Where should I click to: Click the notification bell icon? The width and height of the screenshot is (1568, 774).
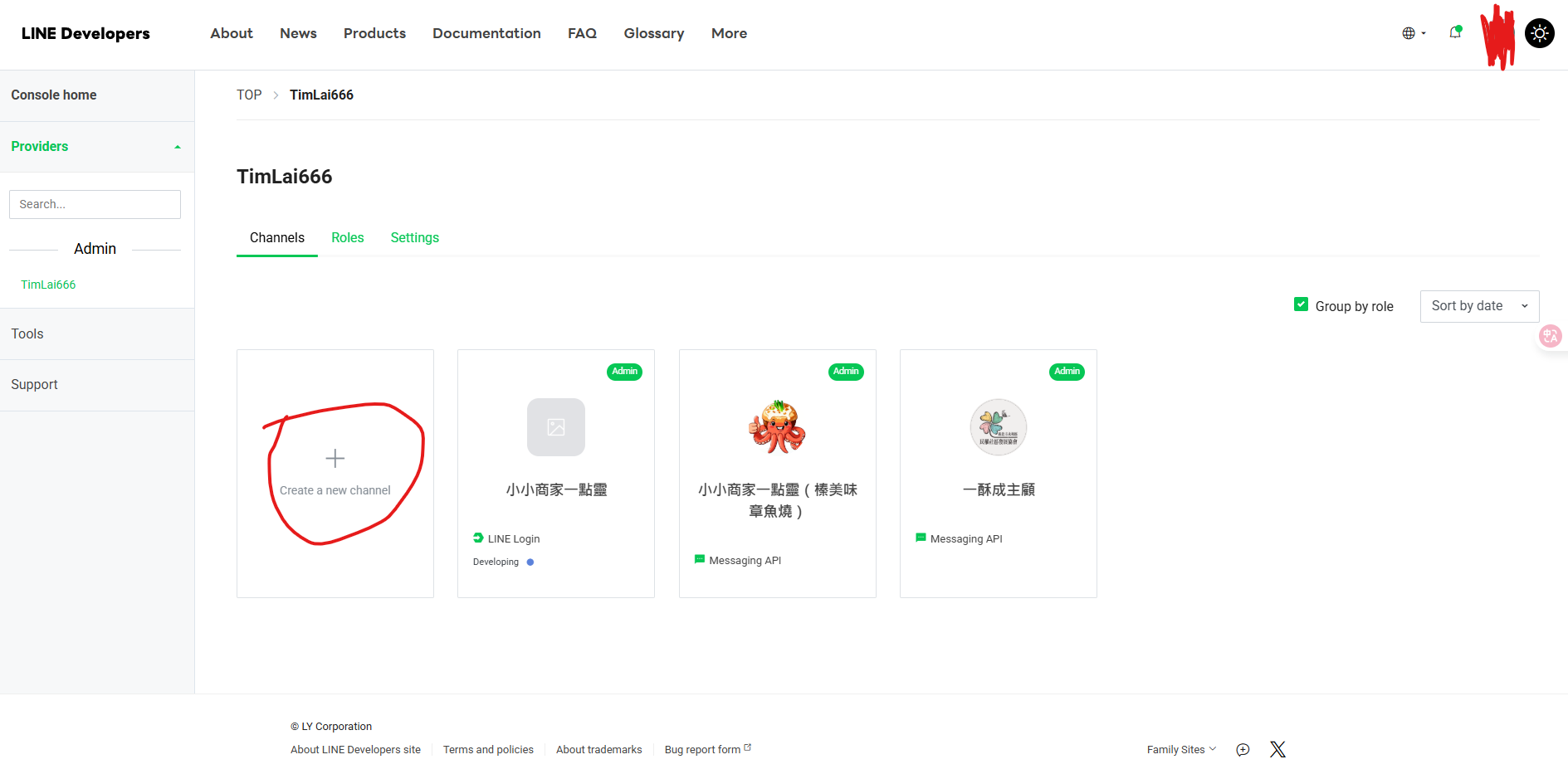[x=1454, y=33]
